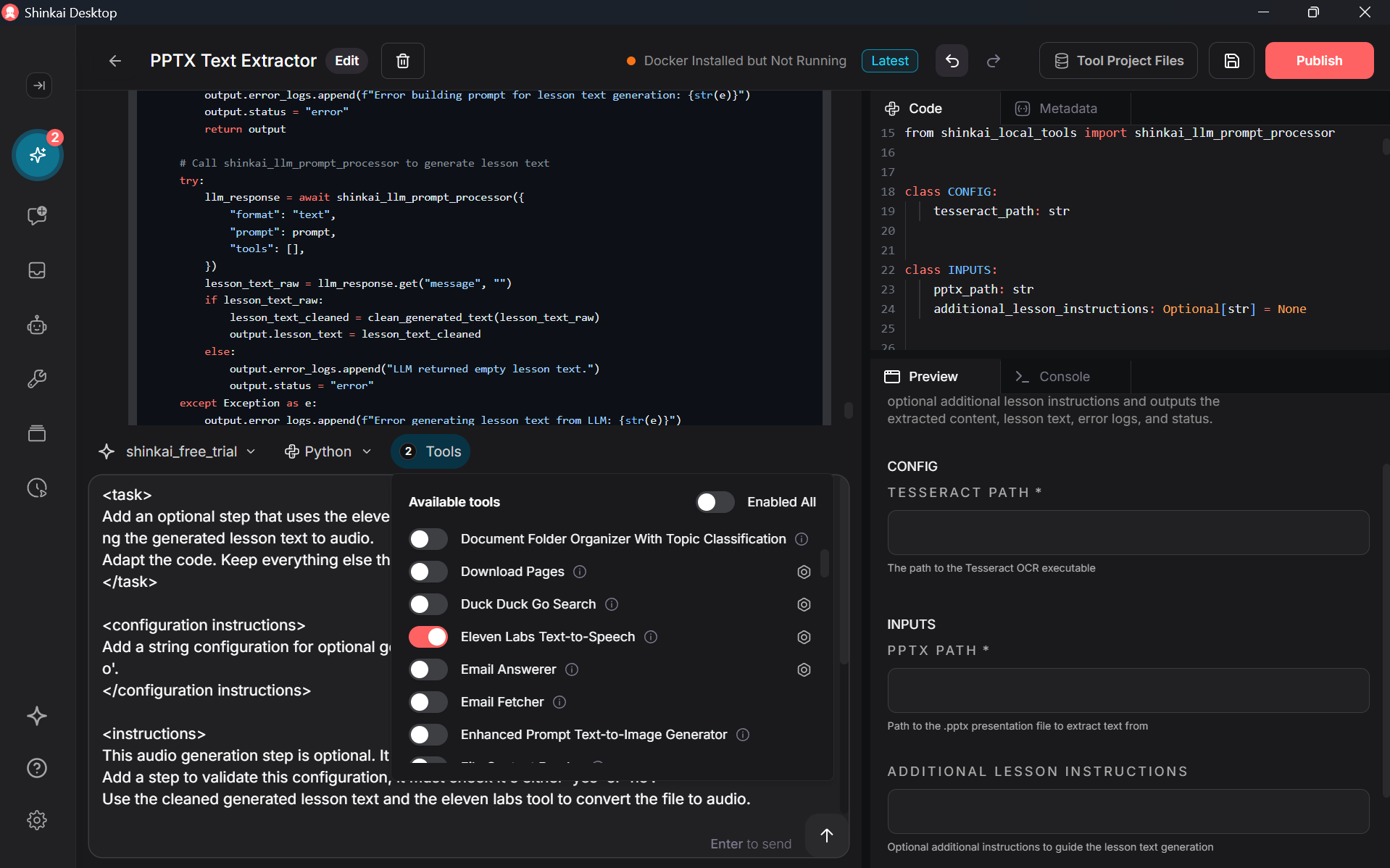The image size is (1390, 868).
Task: Click the send arrow button in prompt
Action: [x=826, y=835]
